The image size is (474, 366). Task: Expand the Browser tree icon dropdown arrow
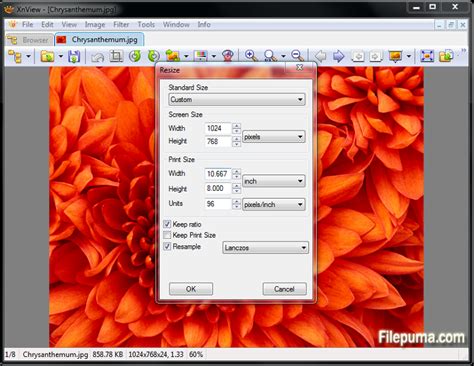click(x=28, y=56)
